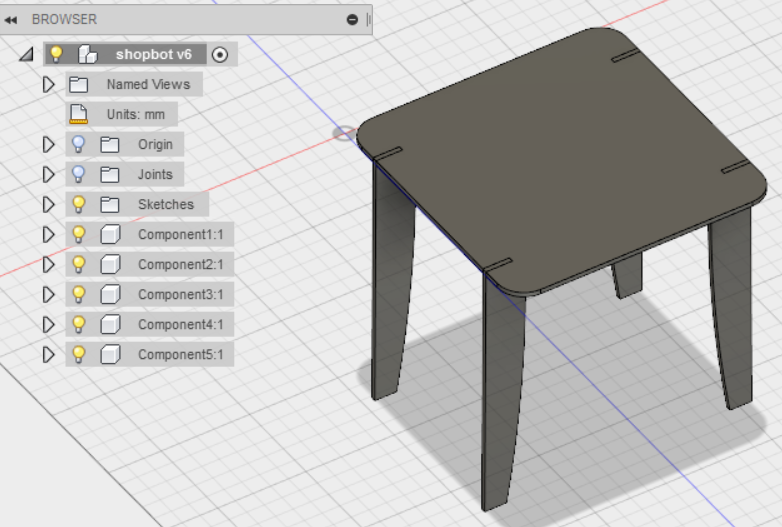This screenshot has width=782, height=527.
Task: Collapse the browser panel with double arrows
Action: 10,20
